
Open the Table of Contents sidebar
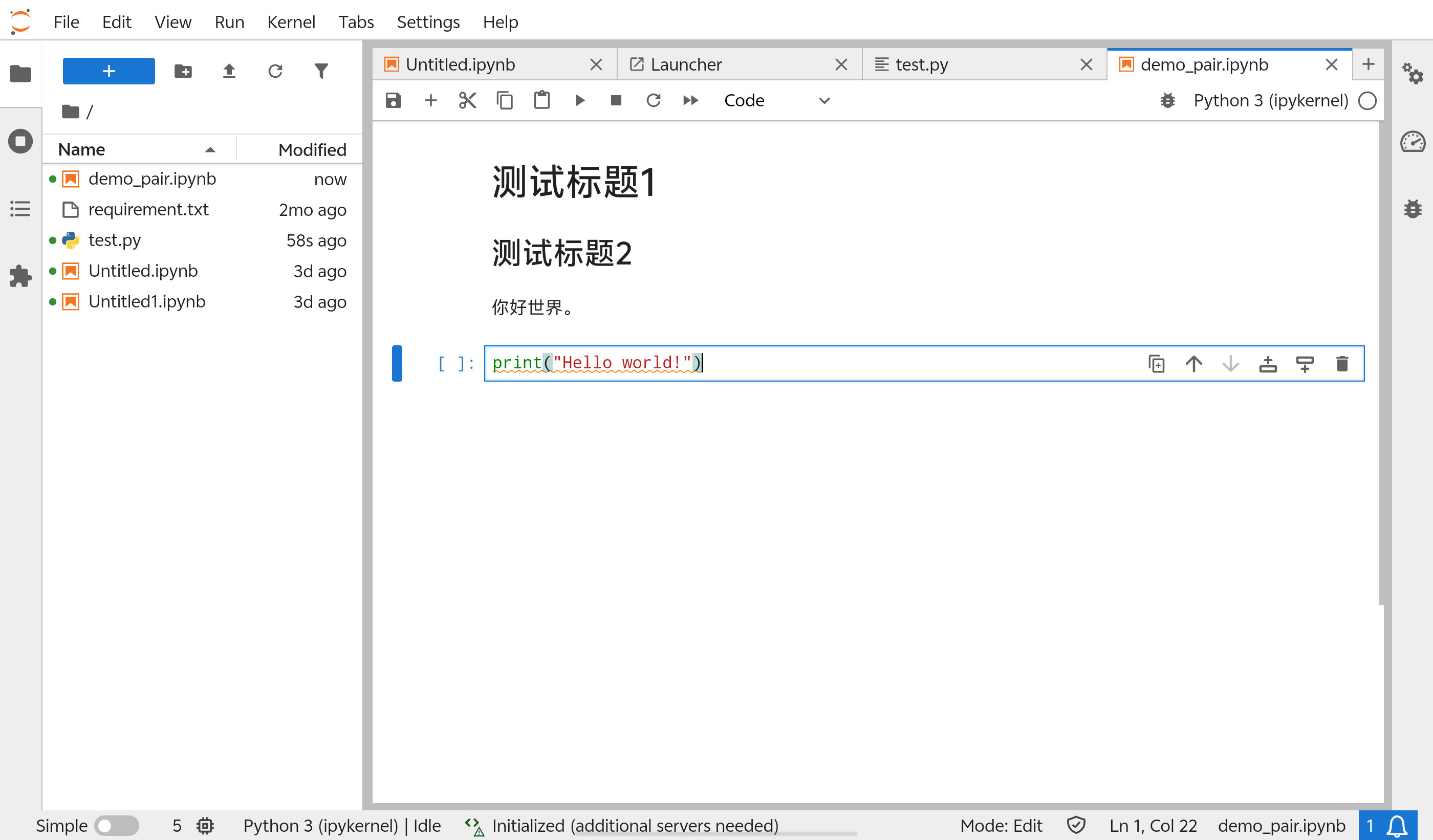click(20, 209)
